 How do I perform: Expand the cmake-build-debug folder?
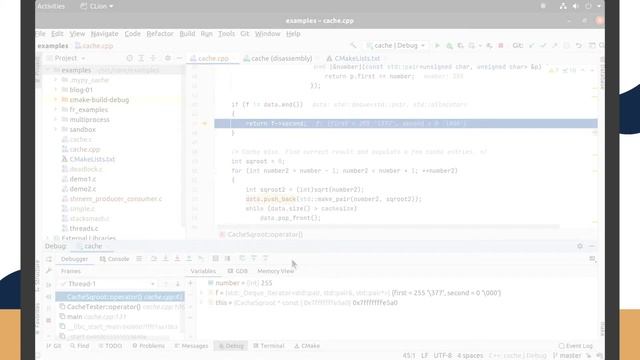pyautogui.click(x=56, y=100)
